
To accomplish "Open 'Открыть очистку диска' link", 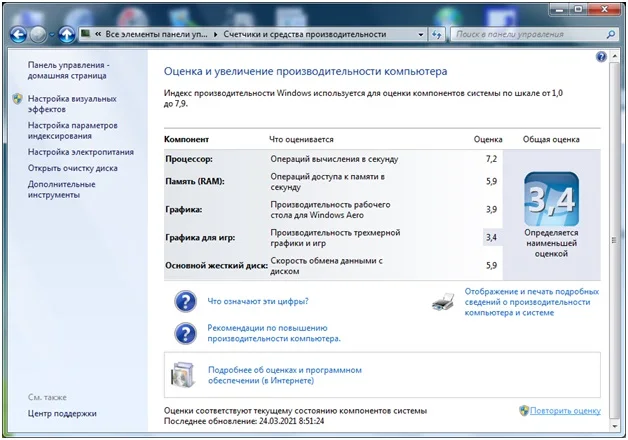I will (x=72, y=168).
